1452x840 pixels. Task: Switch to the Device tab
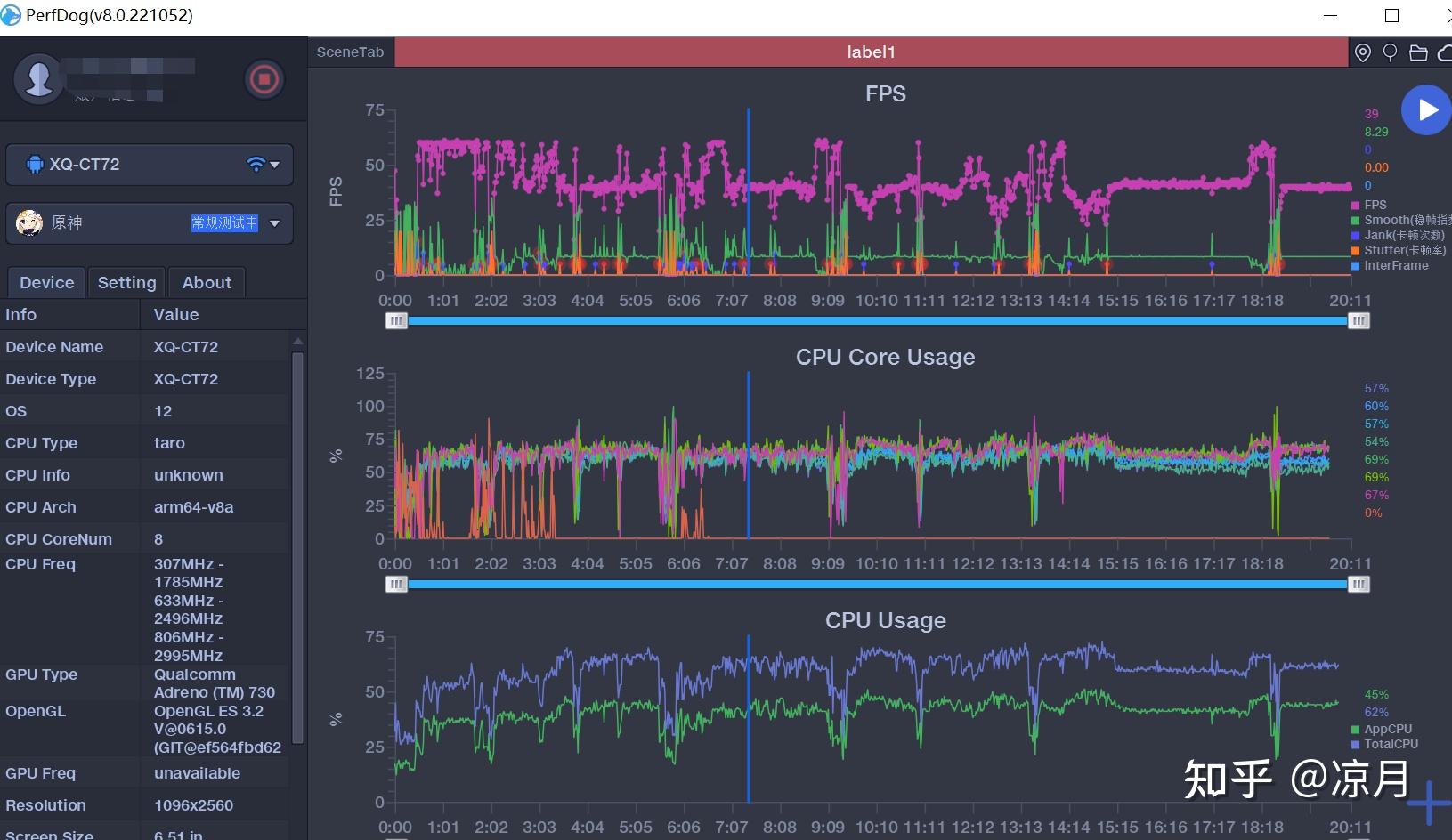(46, 282)
